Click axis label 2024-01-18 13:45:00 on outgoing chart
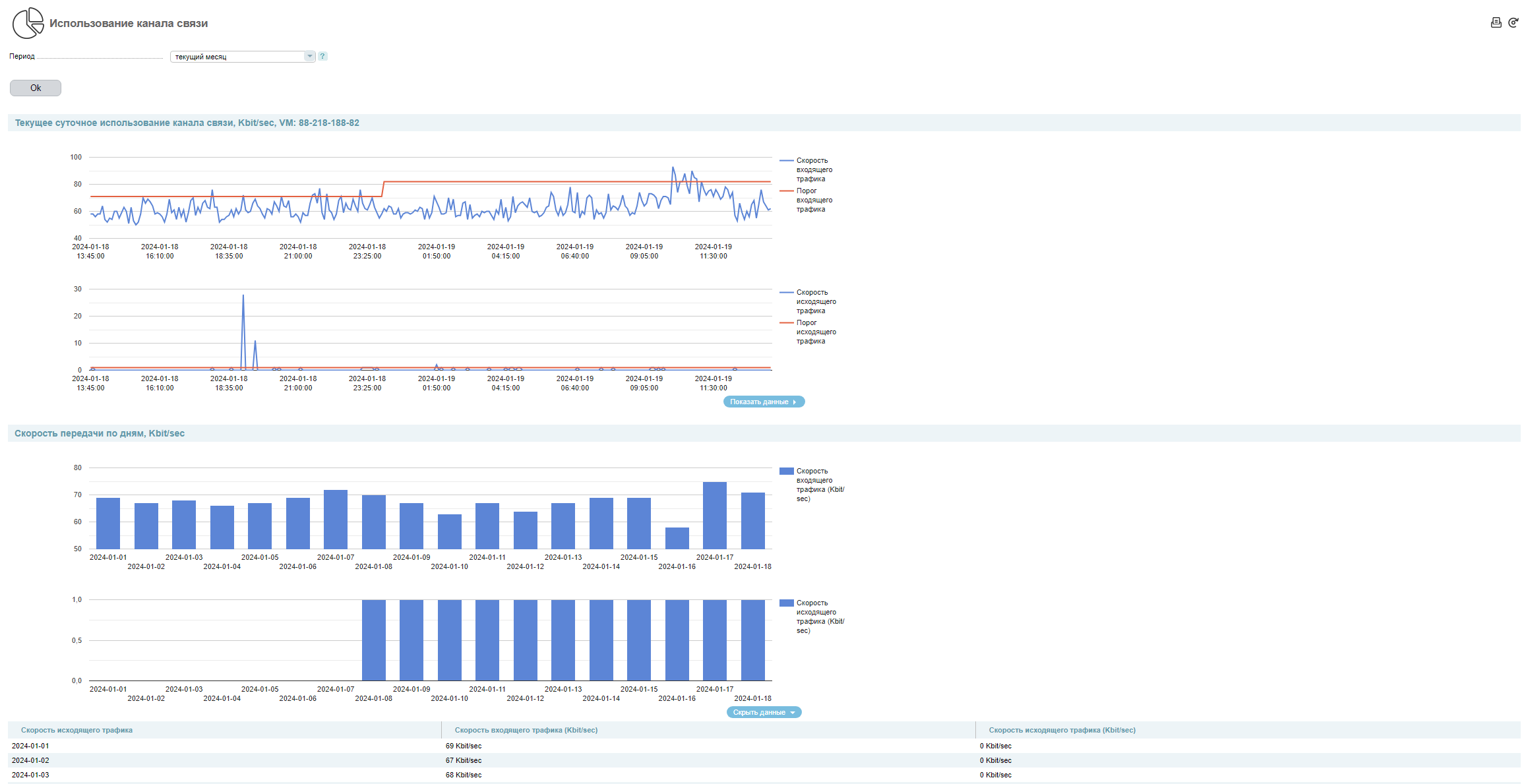This screenshot has width=1524, height=784. tap(90, 383)
